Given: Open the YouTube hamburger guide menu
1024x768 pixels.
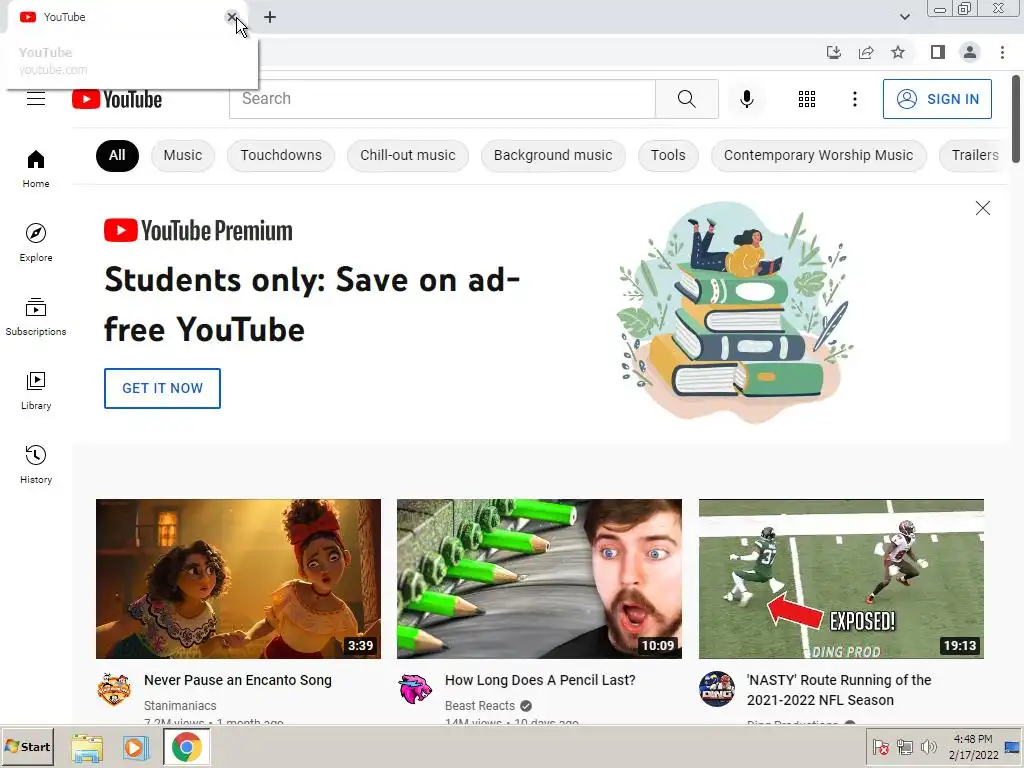Looking at the screenshot, I should coord(36,99).
